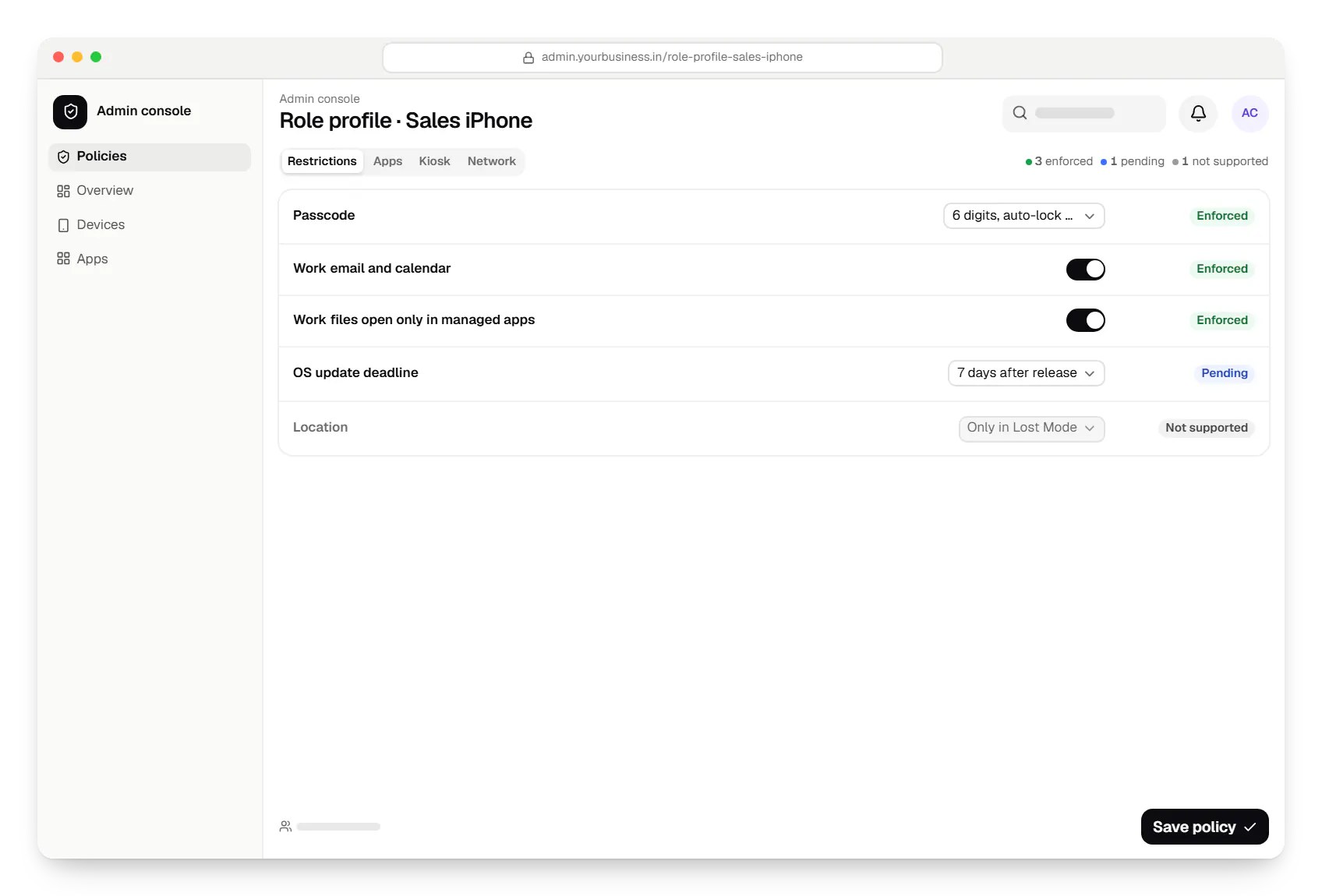Click the Not supported status badge
Screen dimensions: 1322x896
click(x=1207, y=428)
